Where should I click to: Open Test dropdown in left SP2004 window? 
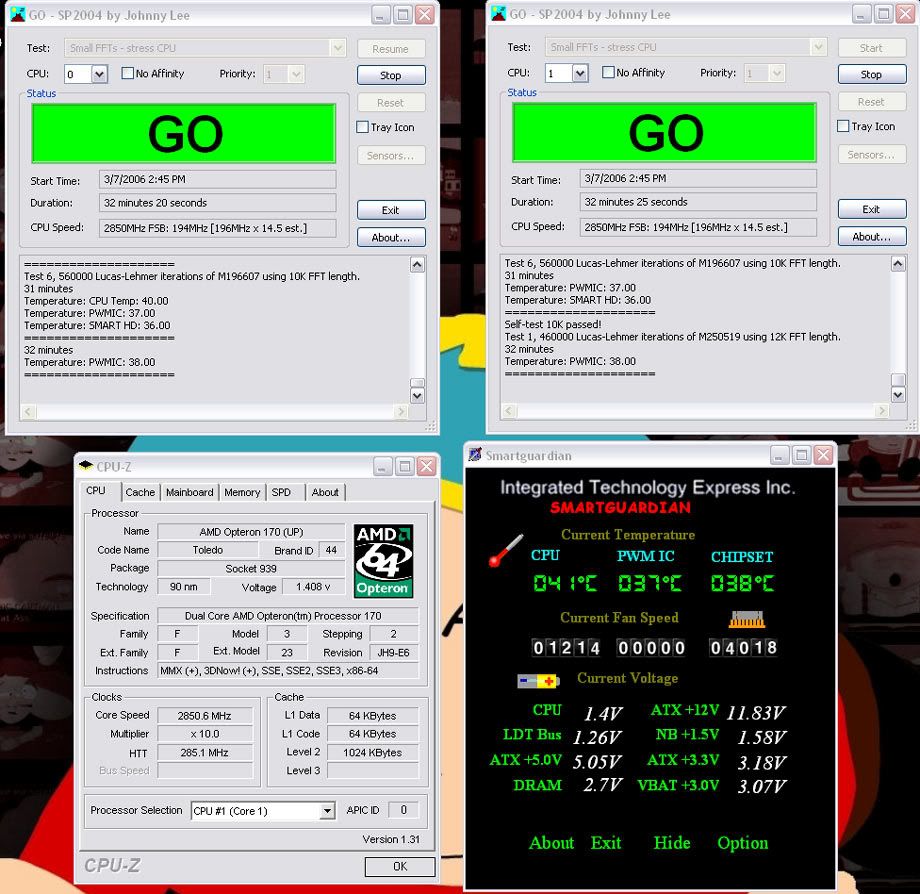337,48
